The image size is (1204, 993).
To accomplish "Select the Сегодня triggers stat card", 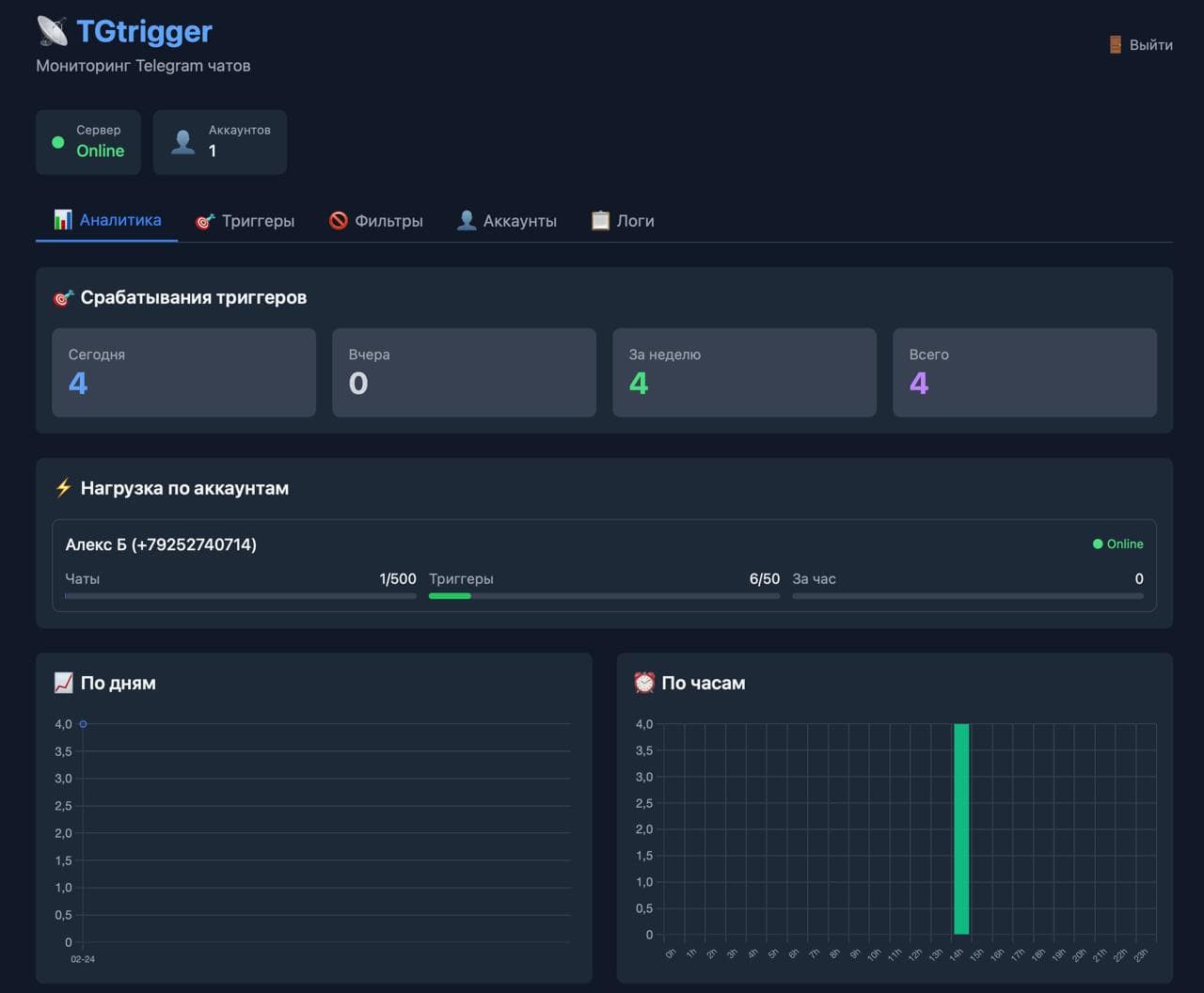I will click(x=183, y=372).
